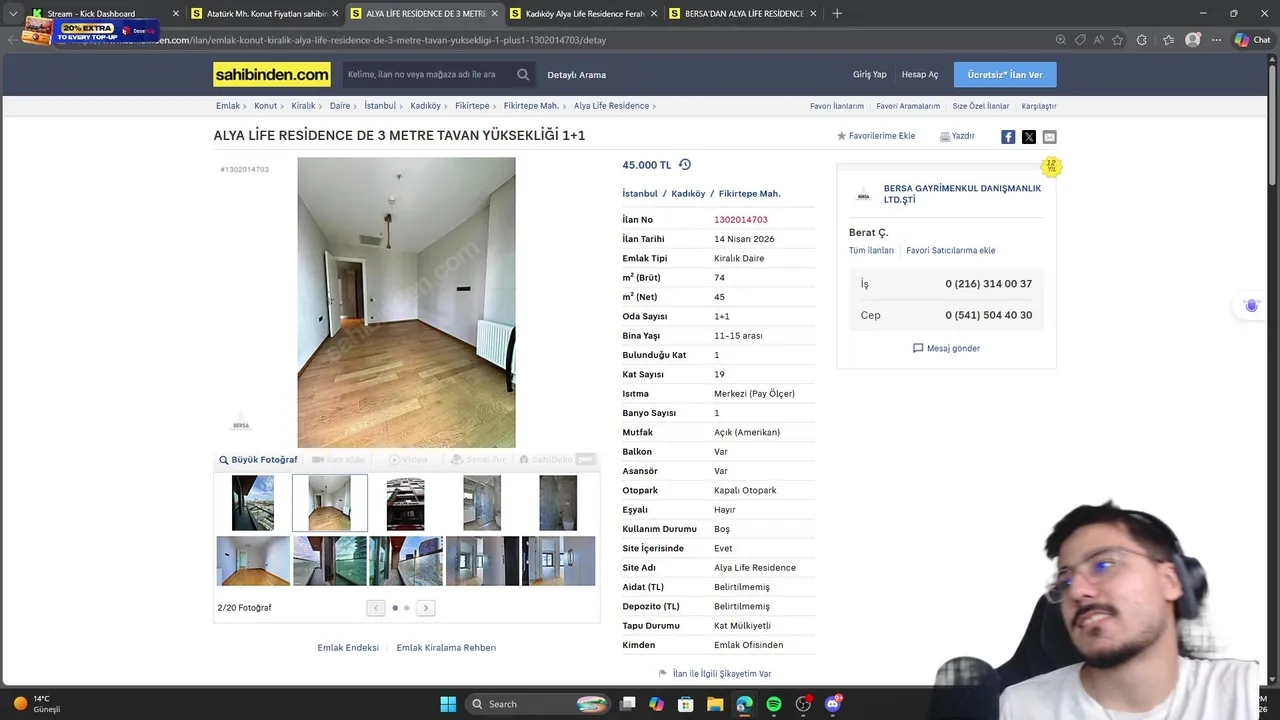
Task: Click Favori Satıcılarıma ekle
Action: 951,251
